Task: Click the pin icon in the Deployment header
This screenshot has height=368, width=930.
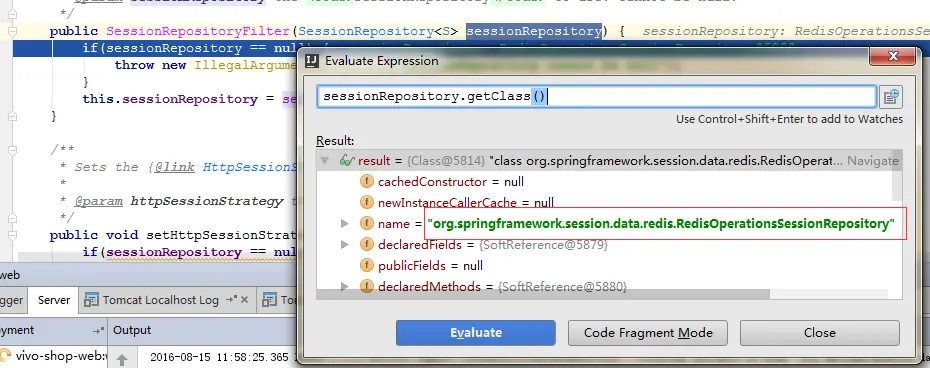Action: [x=98, y=331]
